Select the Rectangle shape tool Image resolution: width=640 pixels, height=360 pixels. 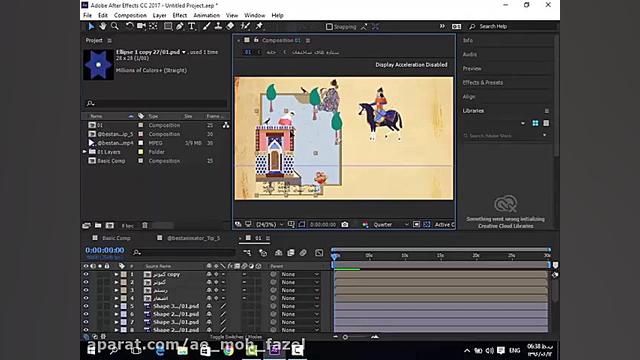point(168,26)
